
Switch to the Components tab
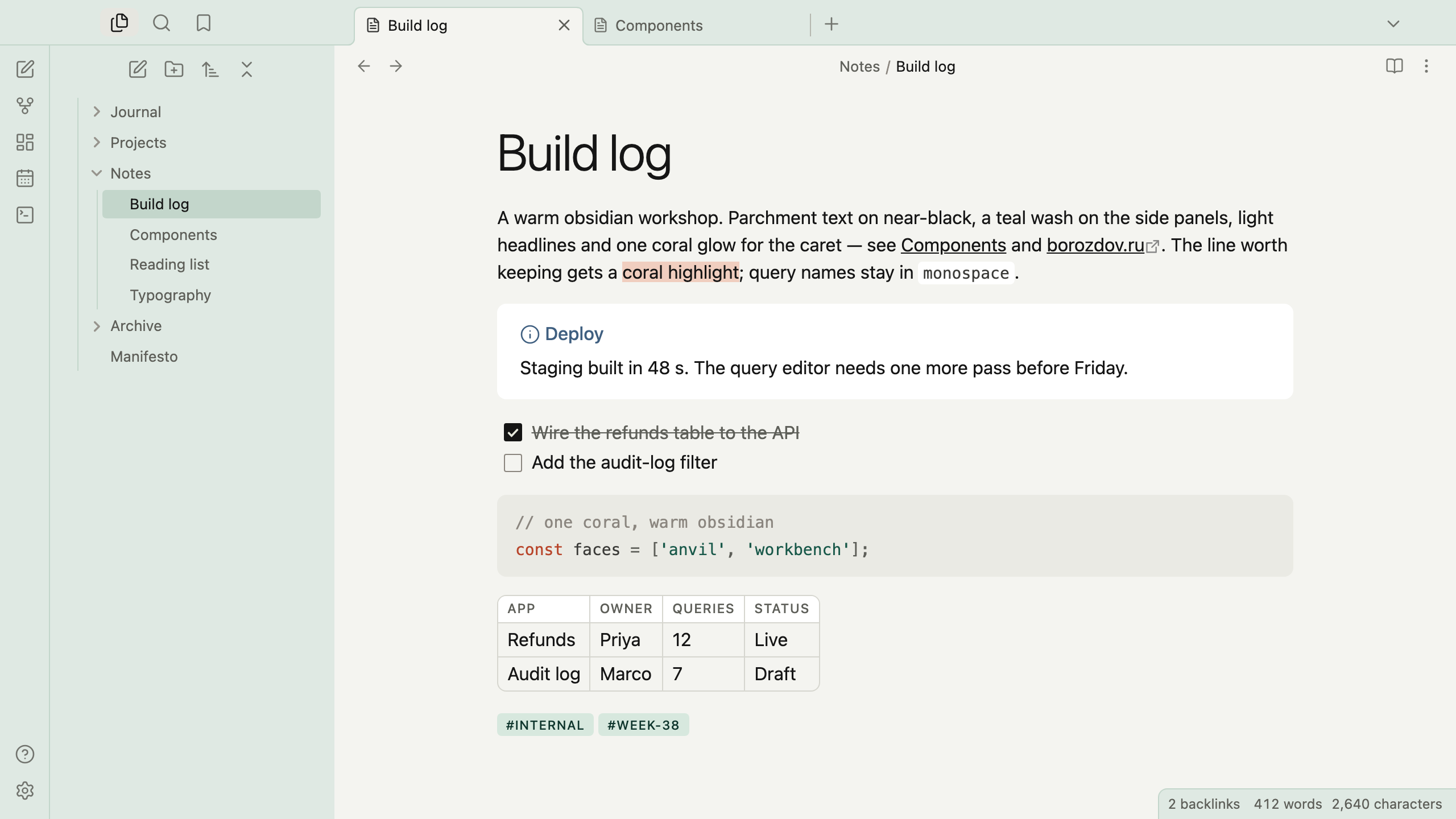pos(697,26)
